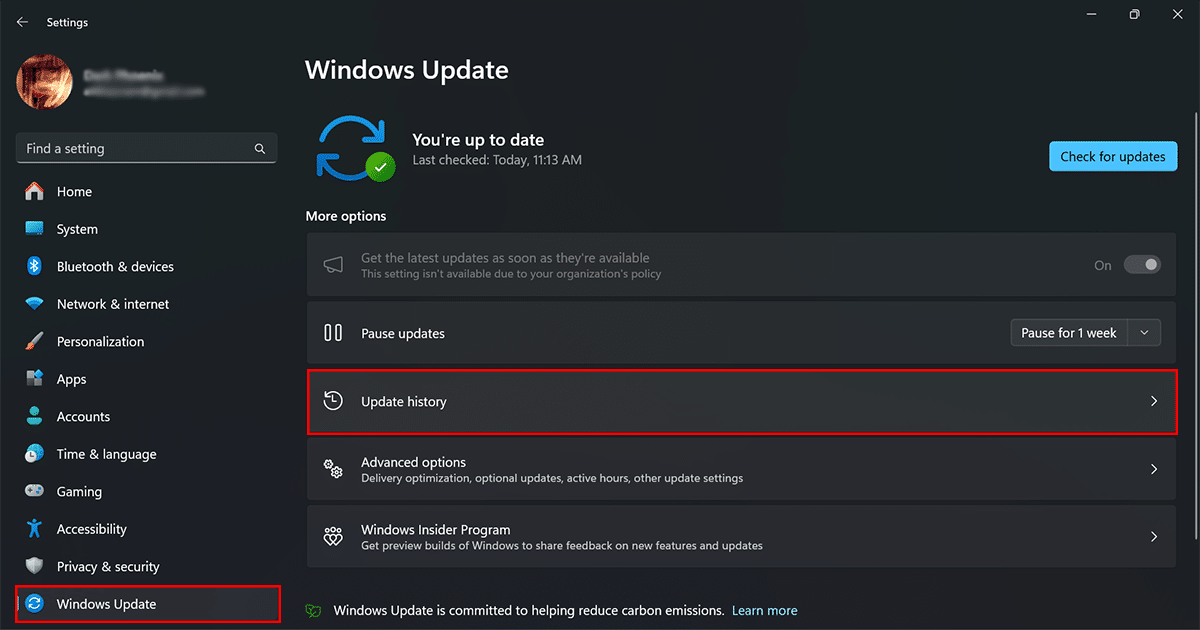
Task: Open Advanced options via its chevron
Action: [1153, 469]
